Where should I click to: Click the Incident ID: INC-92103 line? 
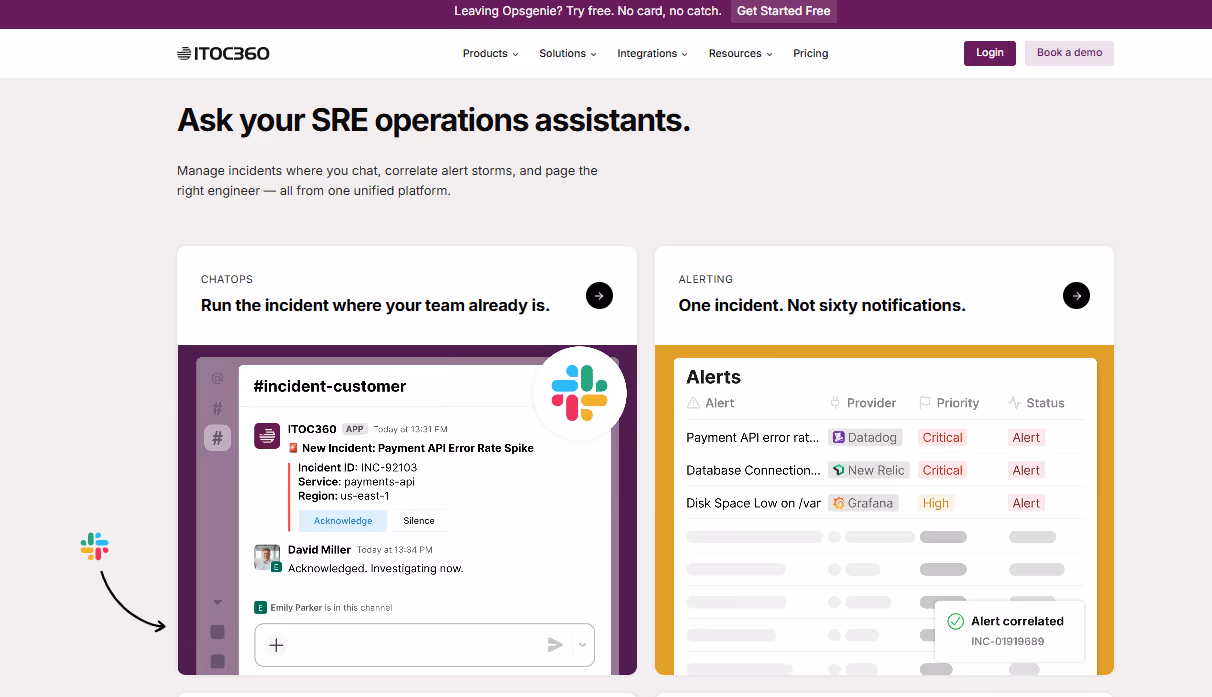tap(358, 467)
